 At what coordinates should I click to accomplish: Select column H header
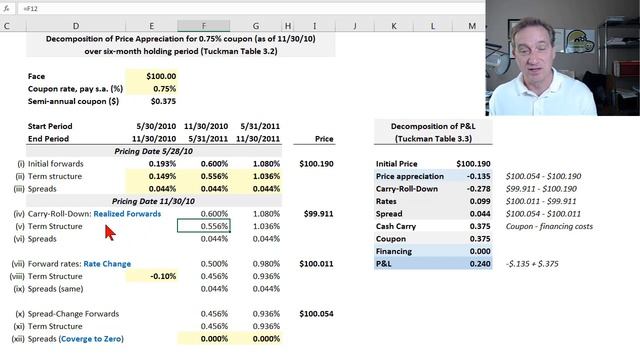point(288,26)
